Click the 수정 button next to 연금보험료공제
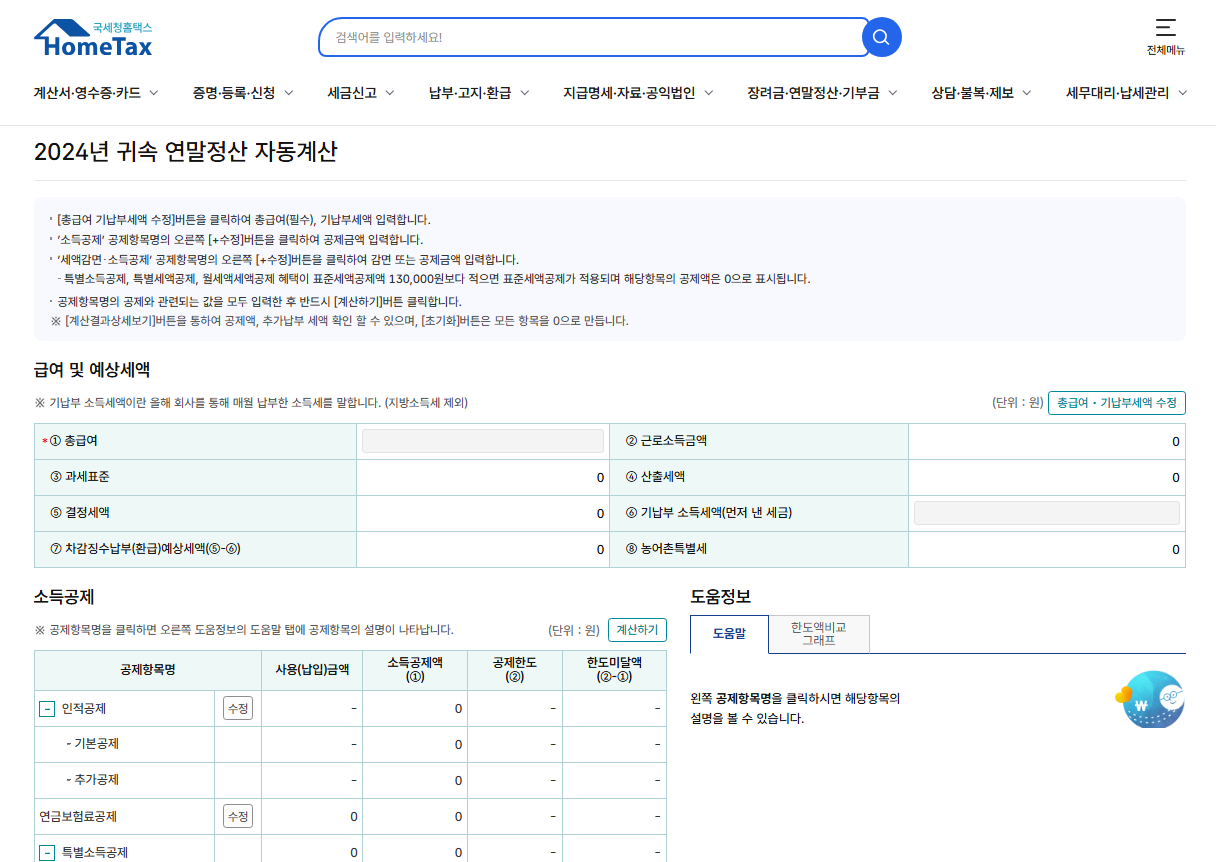1216x862 pixels. click(240, 816)
